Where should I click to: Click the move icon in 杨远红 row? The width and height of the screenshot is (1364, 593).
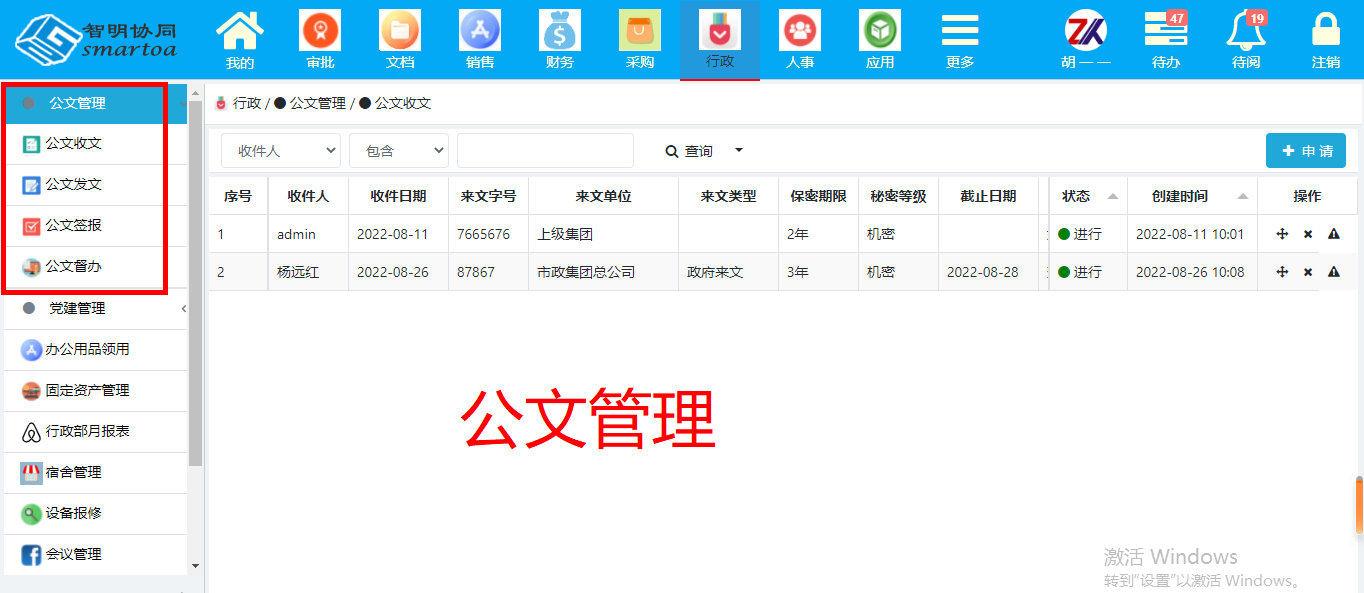[x=1282, y=272]
